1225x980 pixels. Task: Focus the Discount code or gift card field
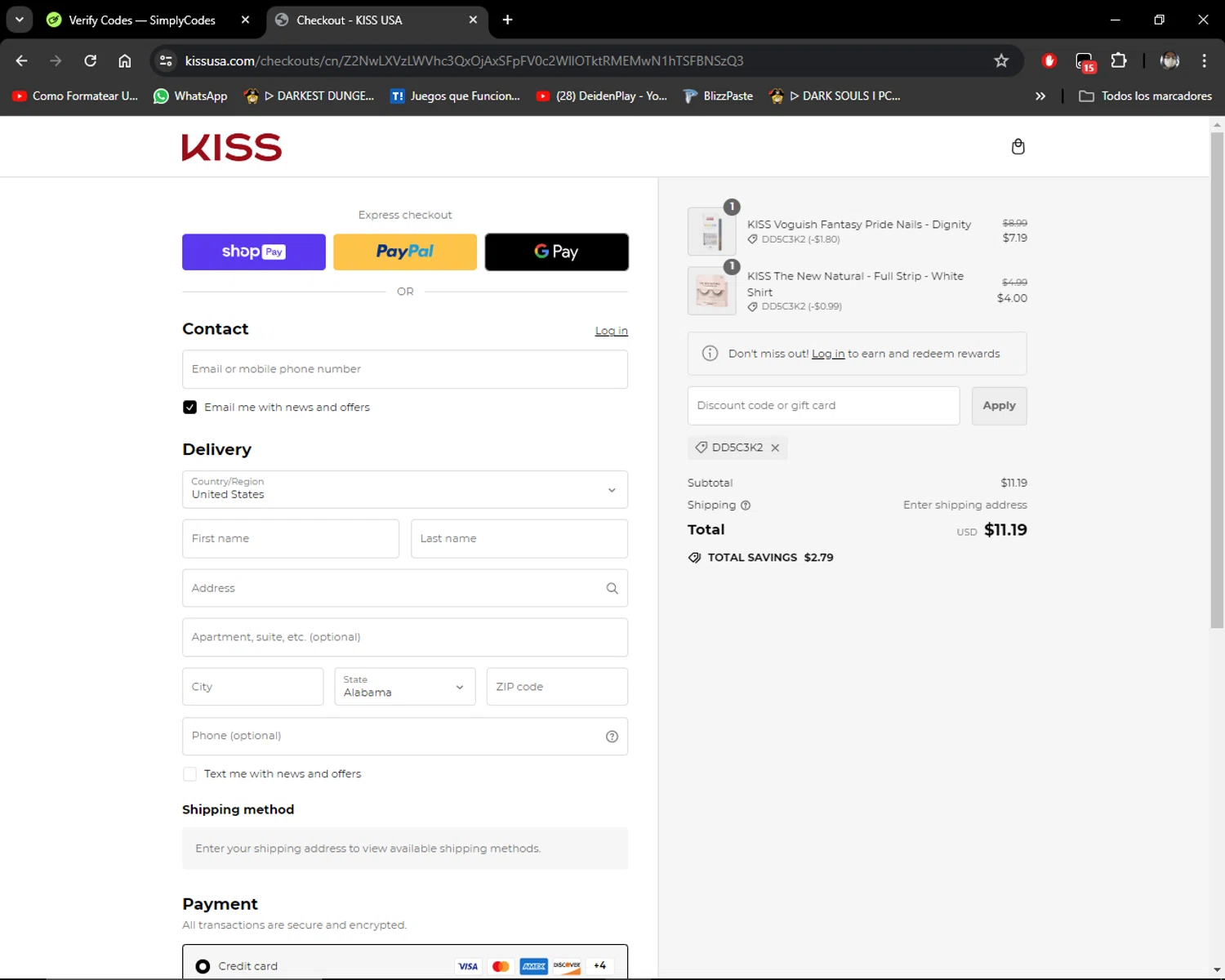click(823, 406)
